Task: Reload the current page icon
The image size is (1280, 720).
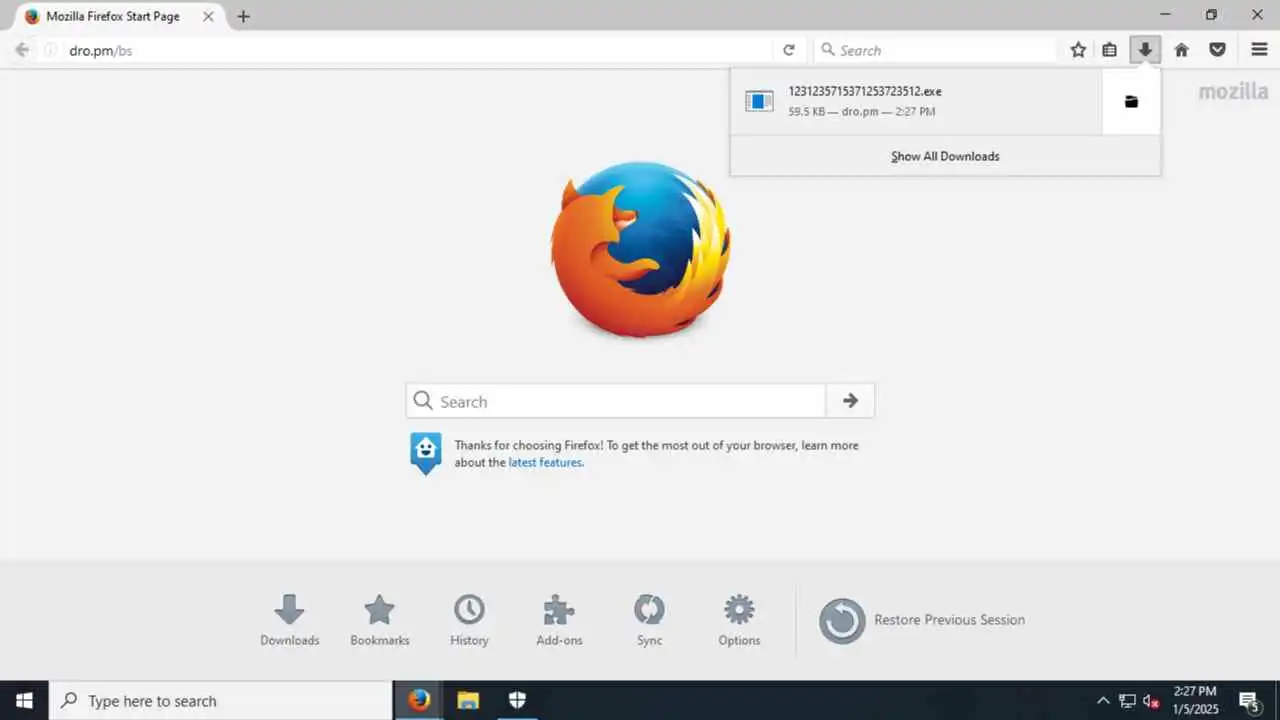Action: point(789,50)
